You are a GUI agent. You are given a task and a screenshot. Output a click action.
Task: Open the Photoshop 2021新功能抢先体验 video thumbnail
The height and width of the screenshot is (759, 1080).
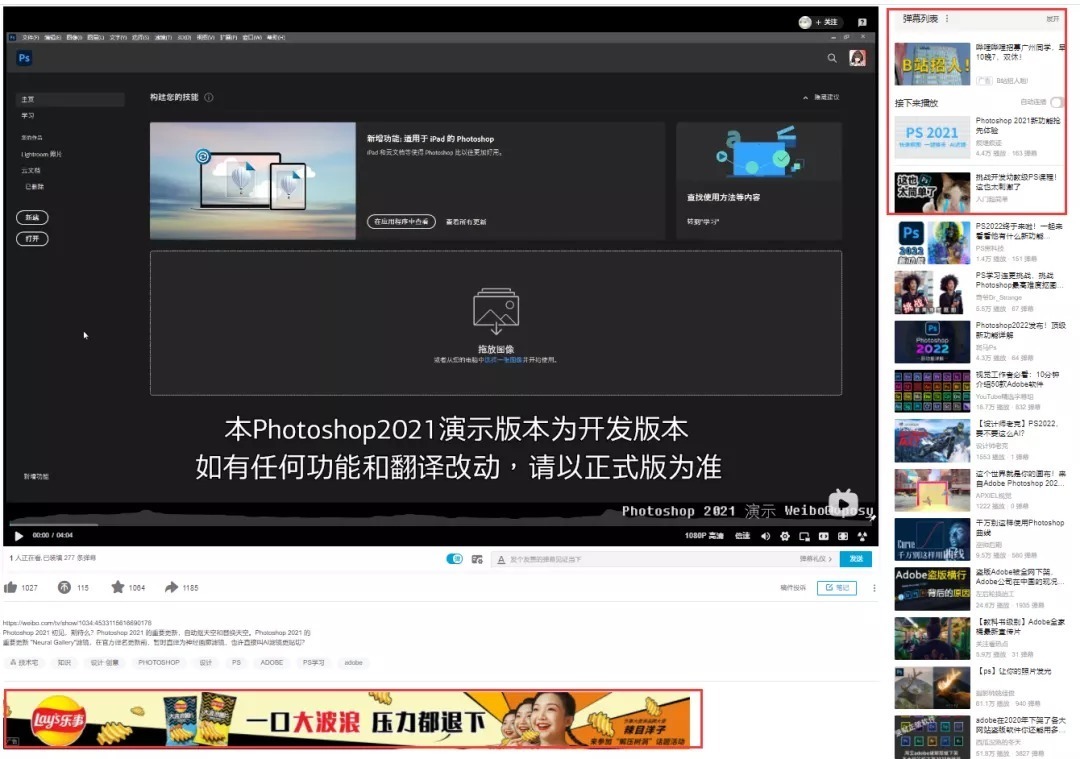click(932, 137)
